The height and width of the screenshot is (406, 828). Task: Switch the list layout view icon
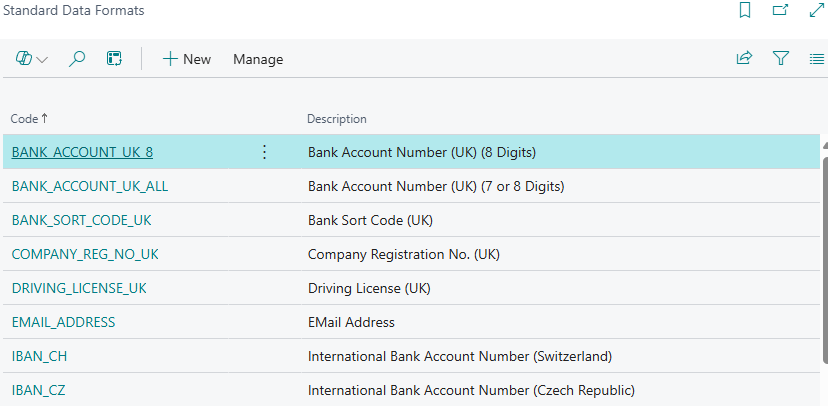click(816, 59)
